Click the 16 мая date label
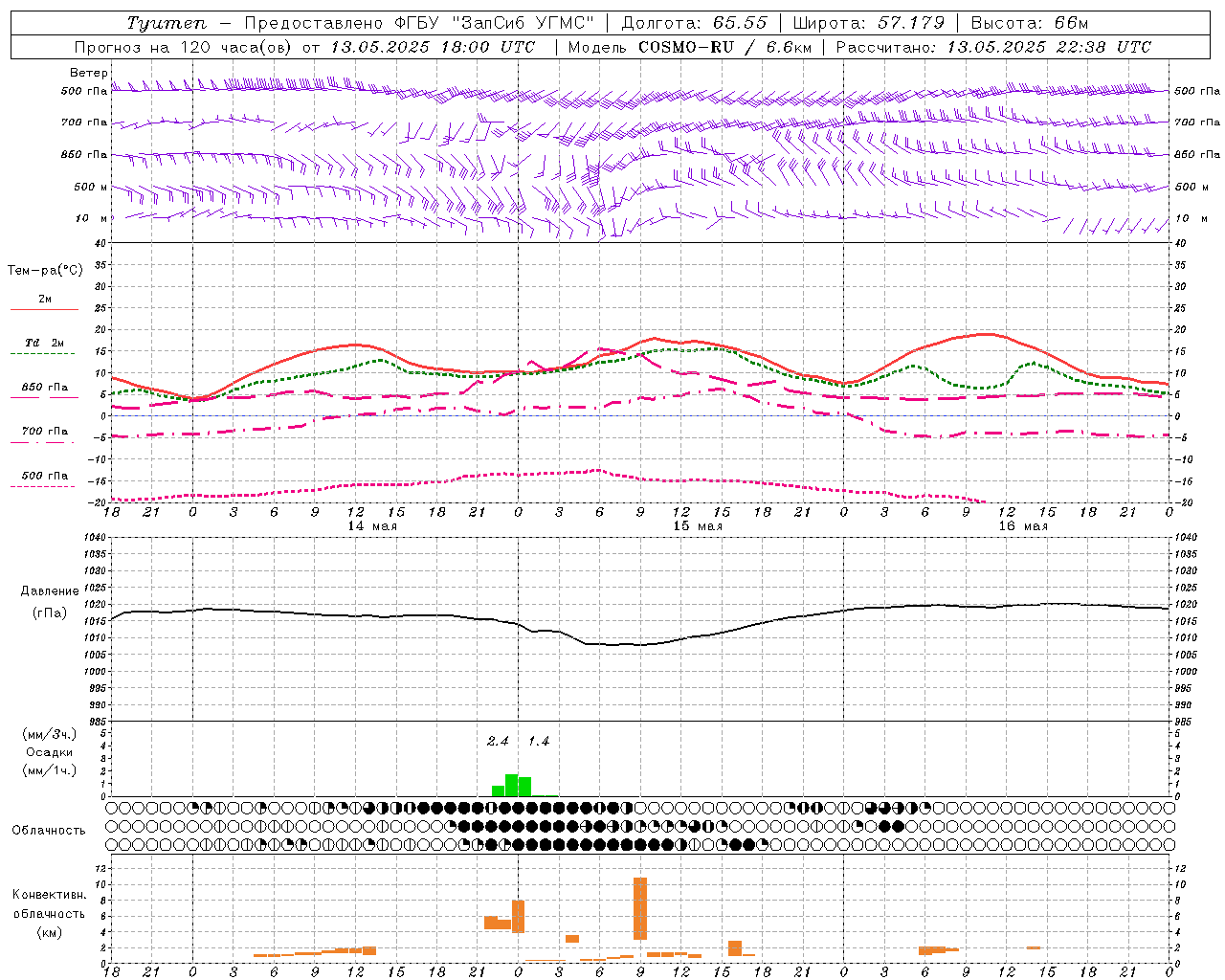Image resolution: width=1225 pixels, height=980 pixels. (x=1022, y=526)
